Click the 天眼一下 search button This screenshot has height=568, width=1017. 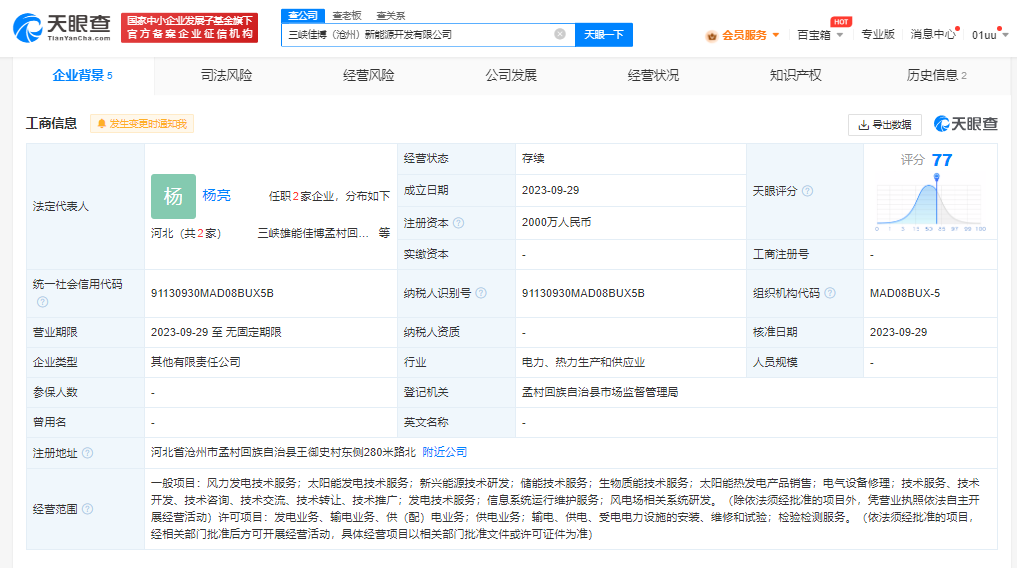point(603,34)
